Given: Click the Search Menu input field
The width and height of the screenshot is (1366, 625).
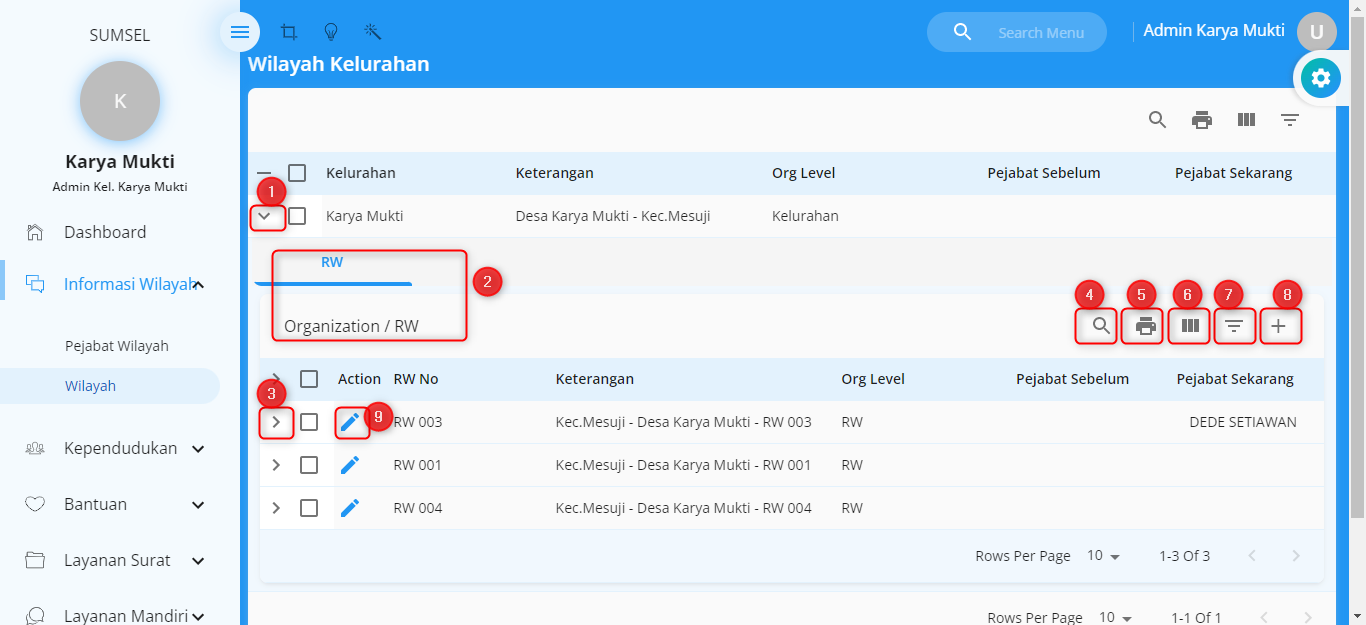Looking at the screenshot, I should 1040,33.
